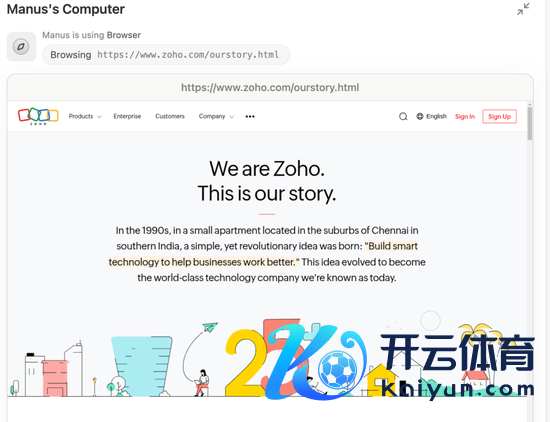Open the three-dots more menu
The width and height of the screenshot is (550, 422).
click(x=250, y=116)
